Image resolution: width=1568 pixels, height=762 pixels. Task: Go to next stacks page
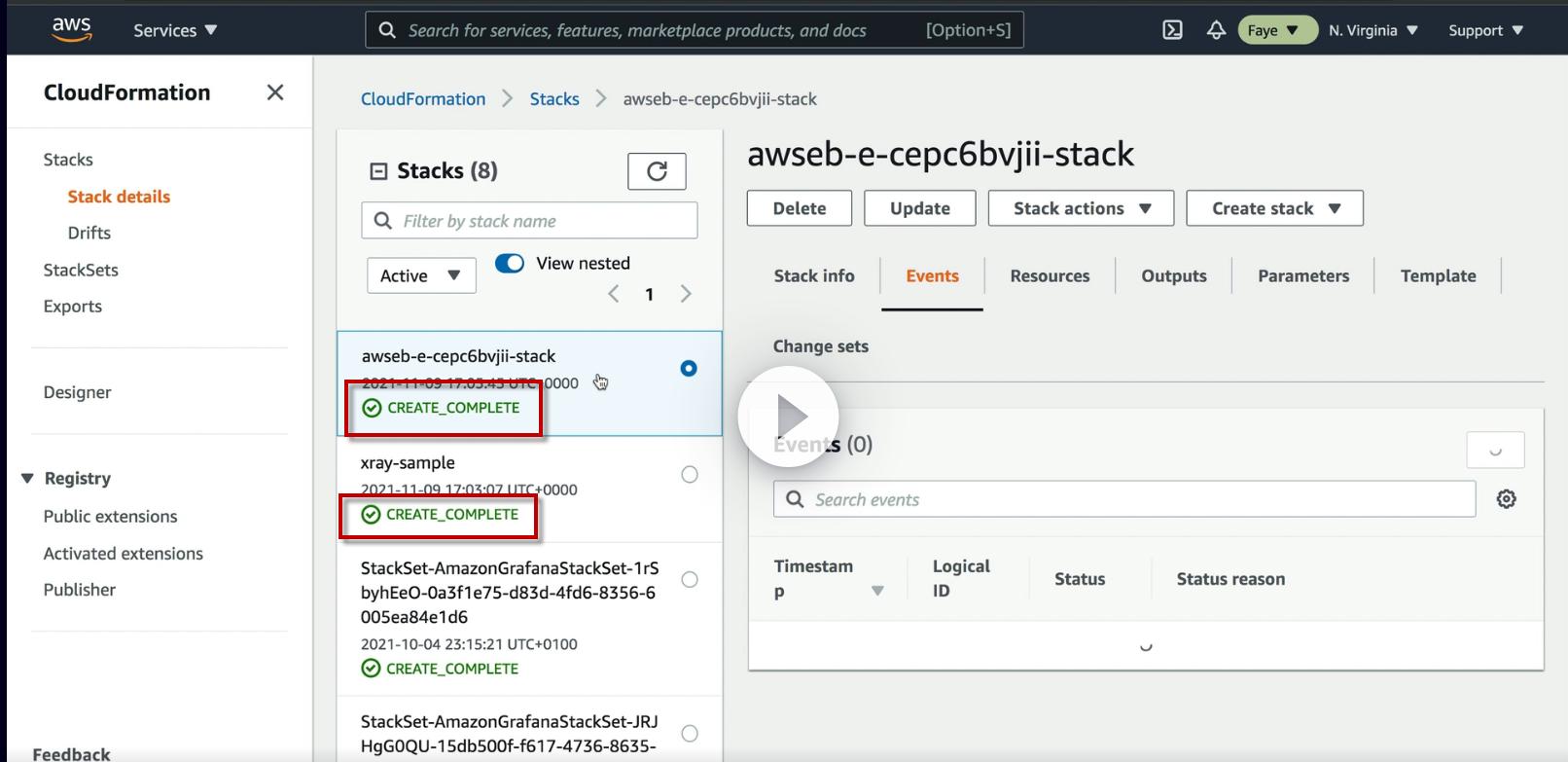pos(686,294)
